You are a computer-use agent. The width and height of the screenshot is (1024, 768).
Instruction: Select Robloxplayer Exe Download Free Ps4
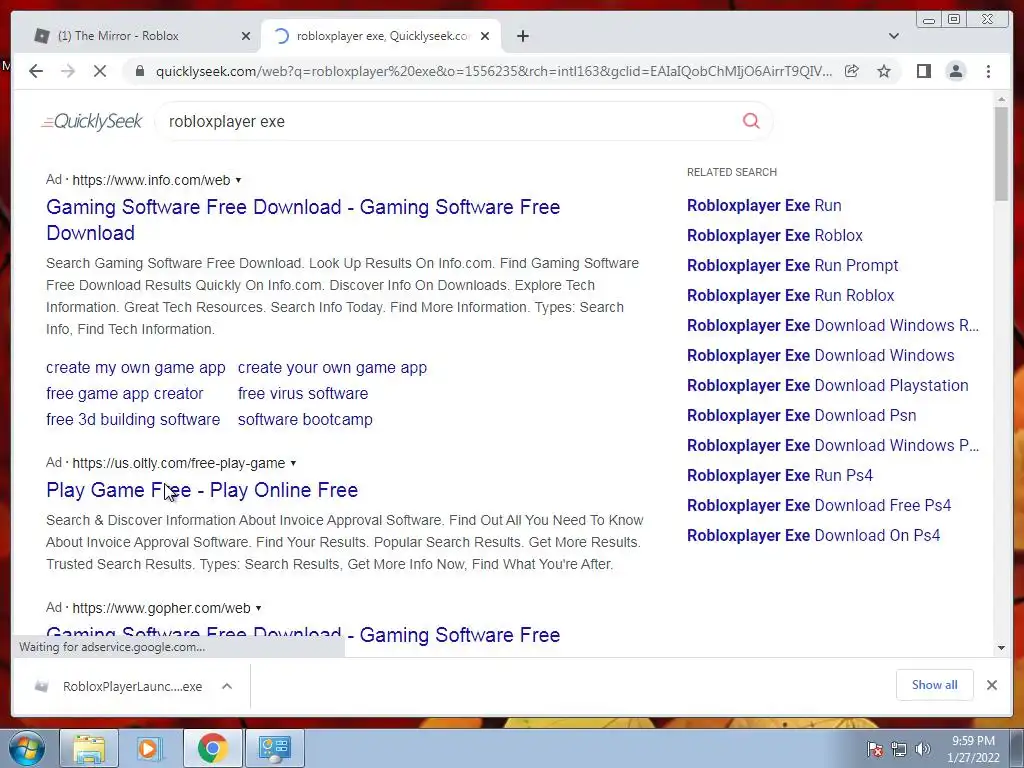pos(819,506)
